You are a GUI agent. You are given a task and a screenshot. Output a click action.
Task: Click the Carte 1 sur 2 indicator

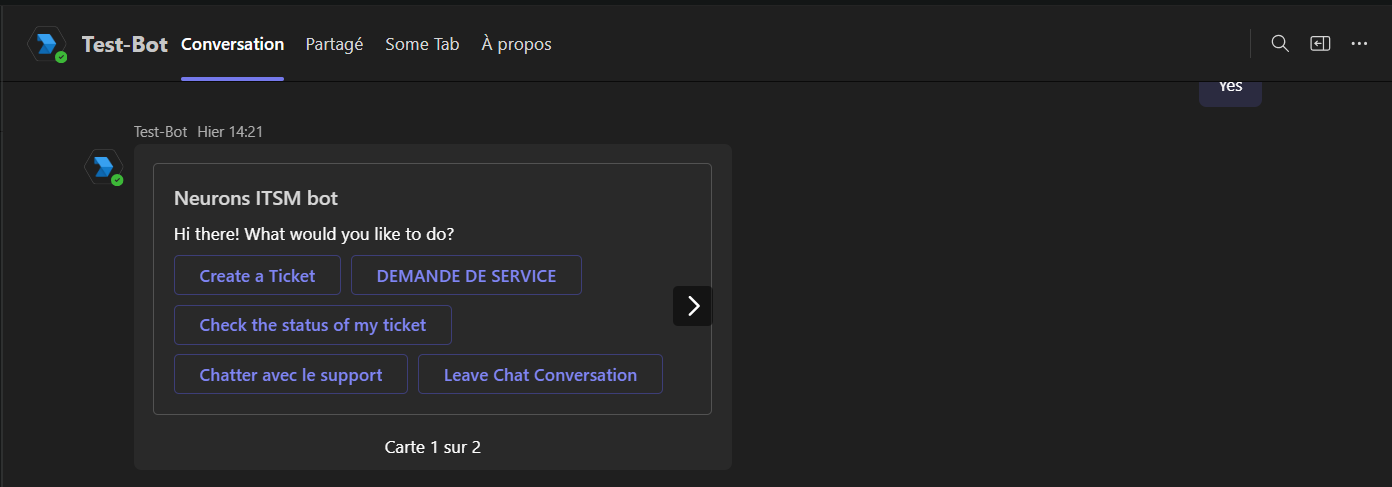pos(432,447)
